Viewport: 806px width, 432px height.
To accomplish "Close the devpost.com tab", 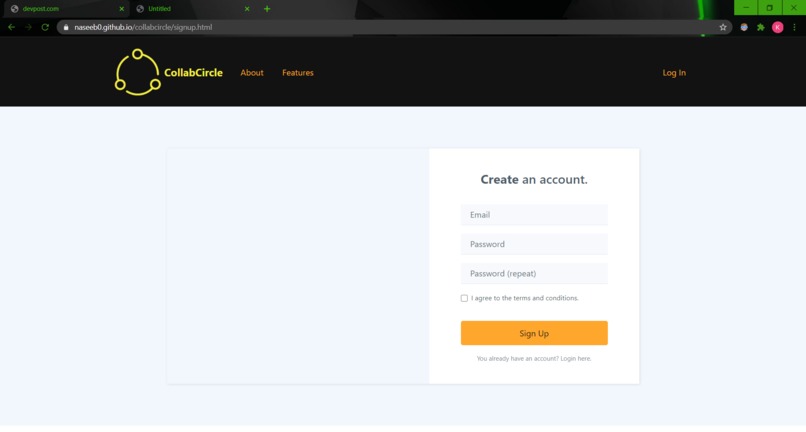I will [x=122, y=9].
